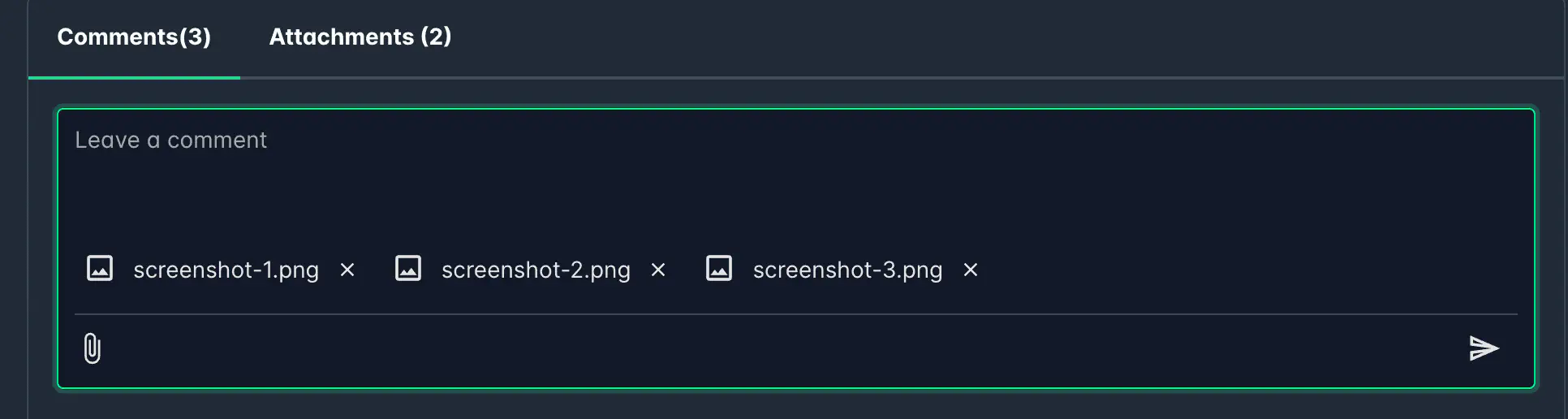This screenshot has height=419, width=1568.
Task: Open the screenshot-1.png file name
Action: click(x=226, y=270)
